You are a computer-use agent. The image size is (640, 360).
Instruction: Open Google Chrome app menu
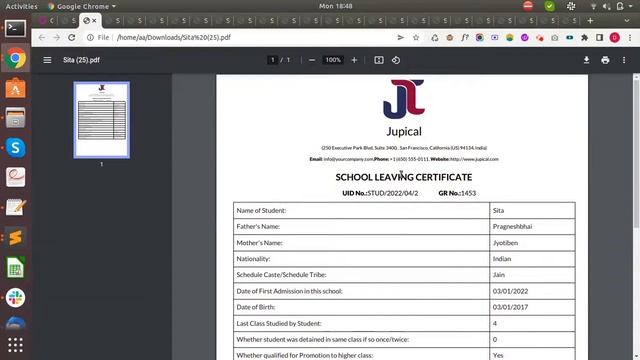pos(82,6)
